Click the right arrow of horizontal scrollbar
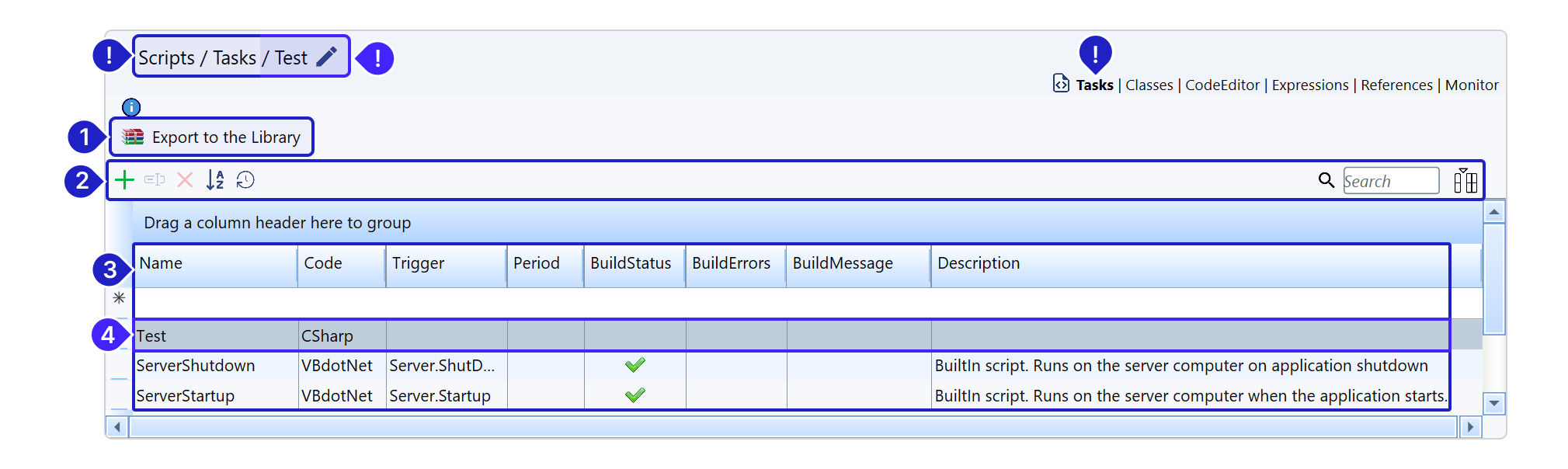The height and width of the screenshot is (469, 1568). coord(1469,427)
